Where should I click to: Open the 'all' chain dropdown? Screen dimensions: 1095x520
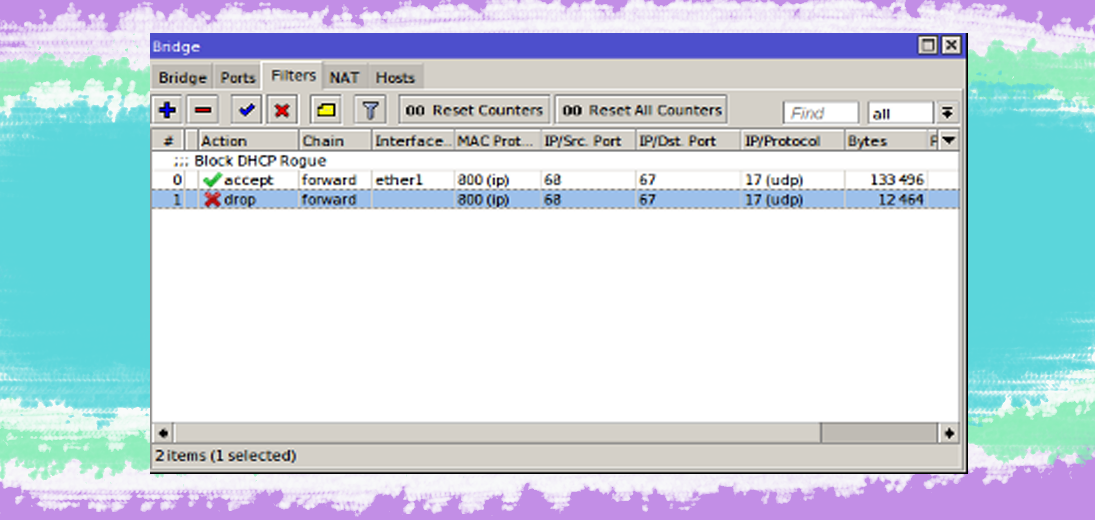[900, 113]
